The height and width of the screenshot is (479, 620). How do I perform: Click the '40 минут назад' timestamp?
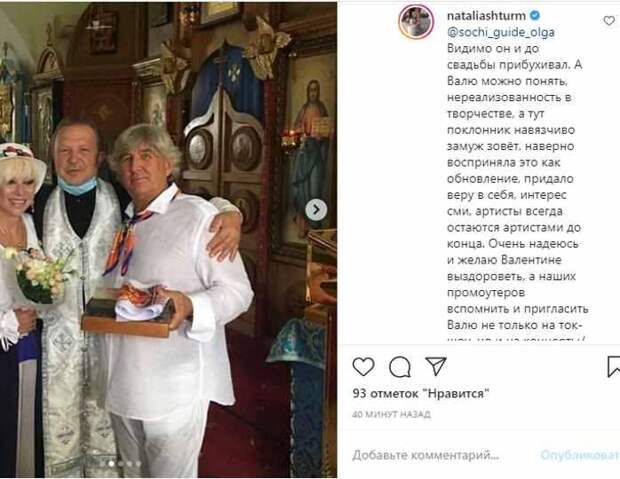coord(391,414)
